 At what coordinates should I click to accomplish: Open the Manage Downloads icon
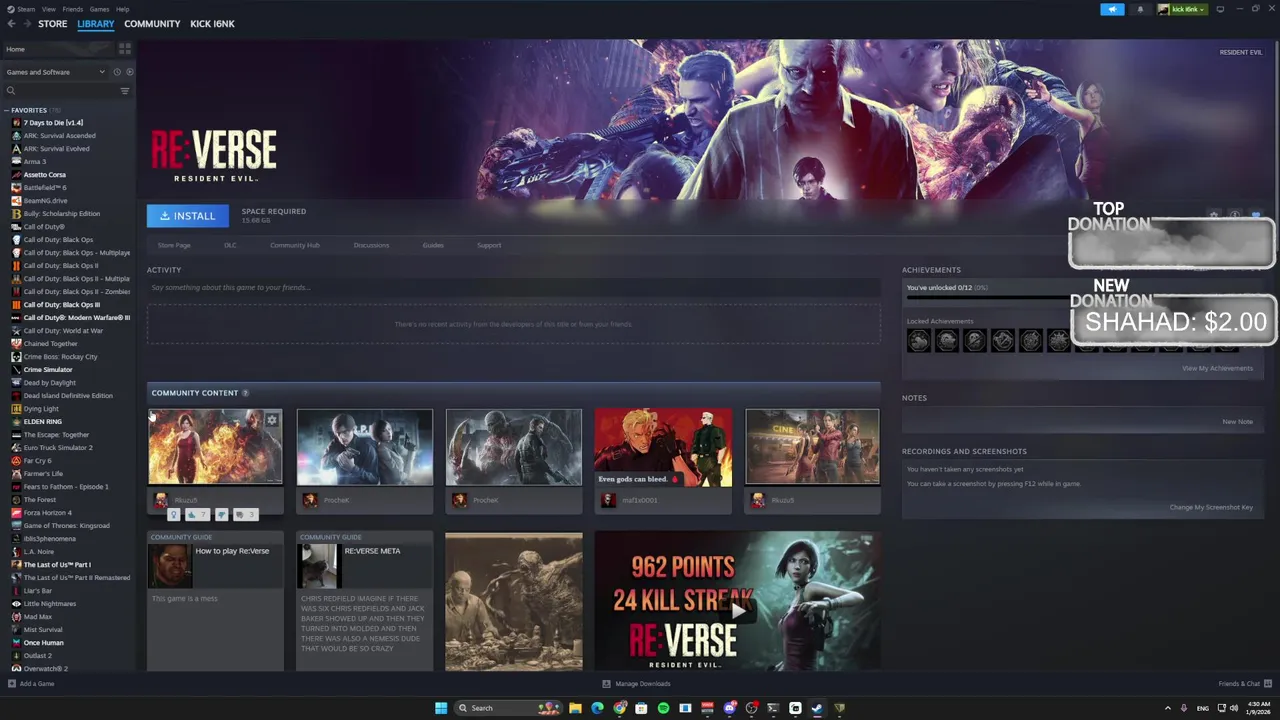tap(607, 684)
